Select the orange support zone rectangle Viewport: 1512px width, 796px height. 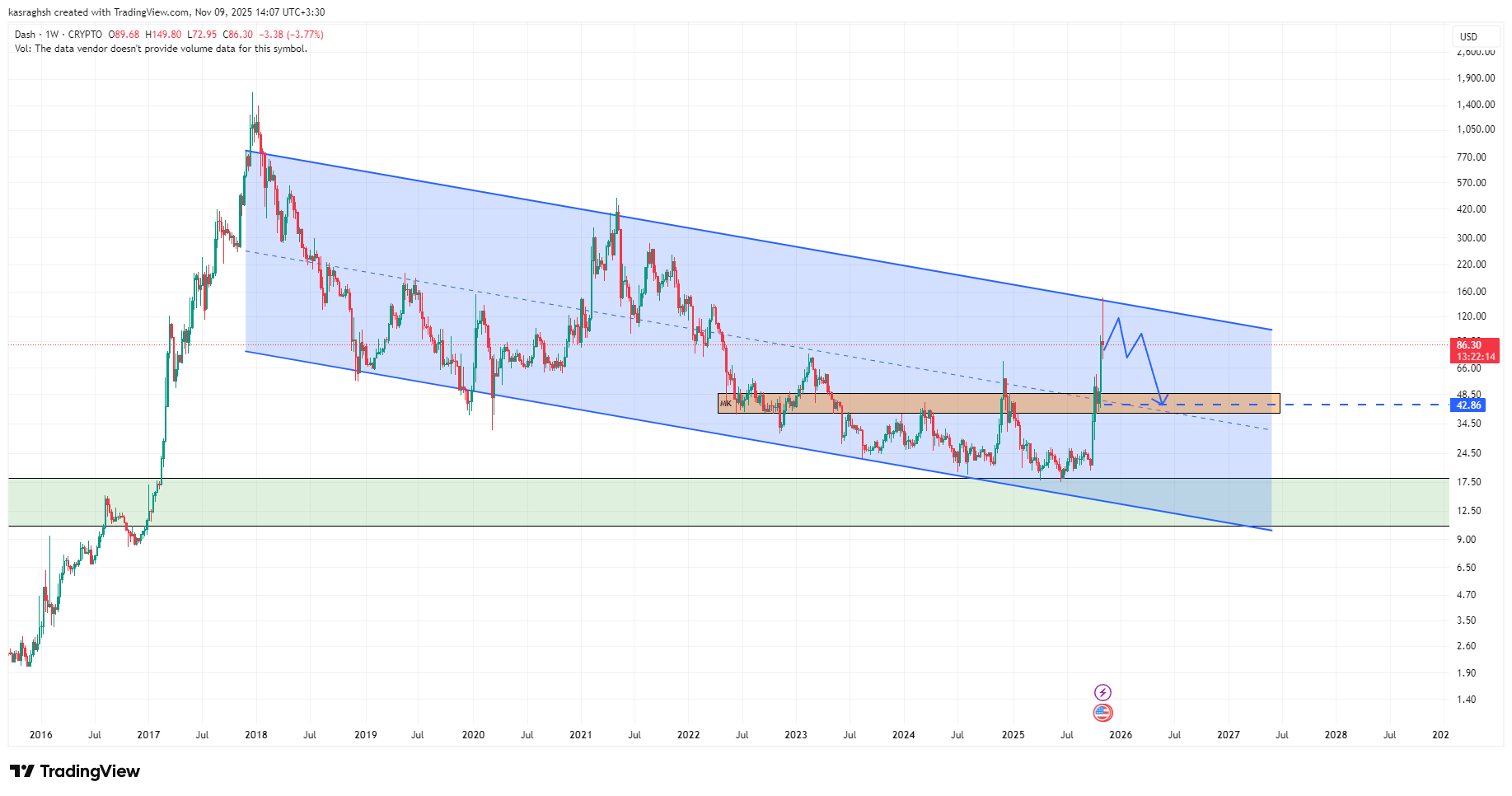[906, 403]
